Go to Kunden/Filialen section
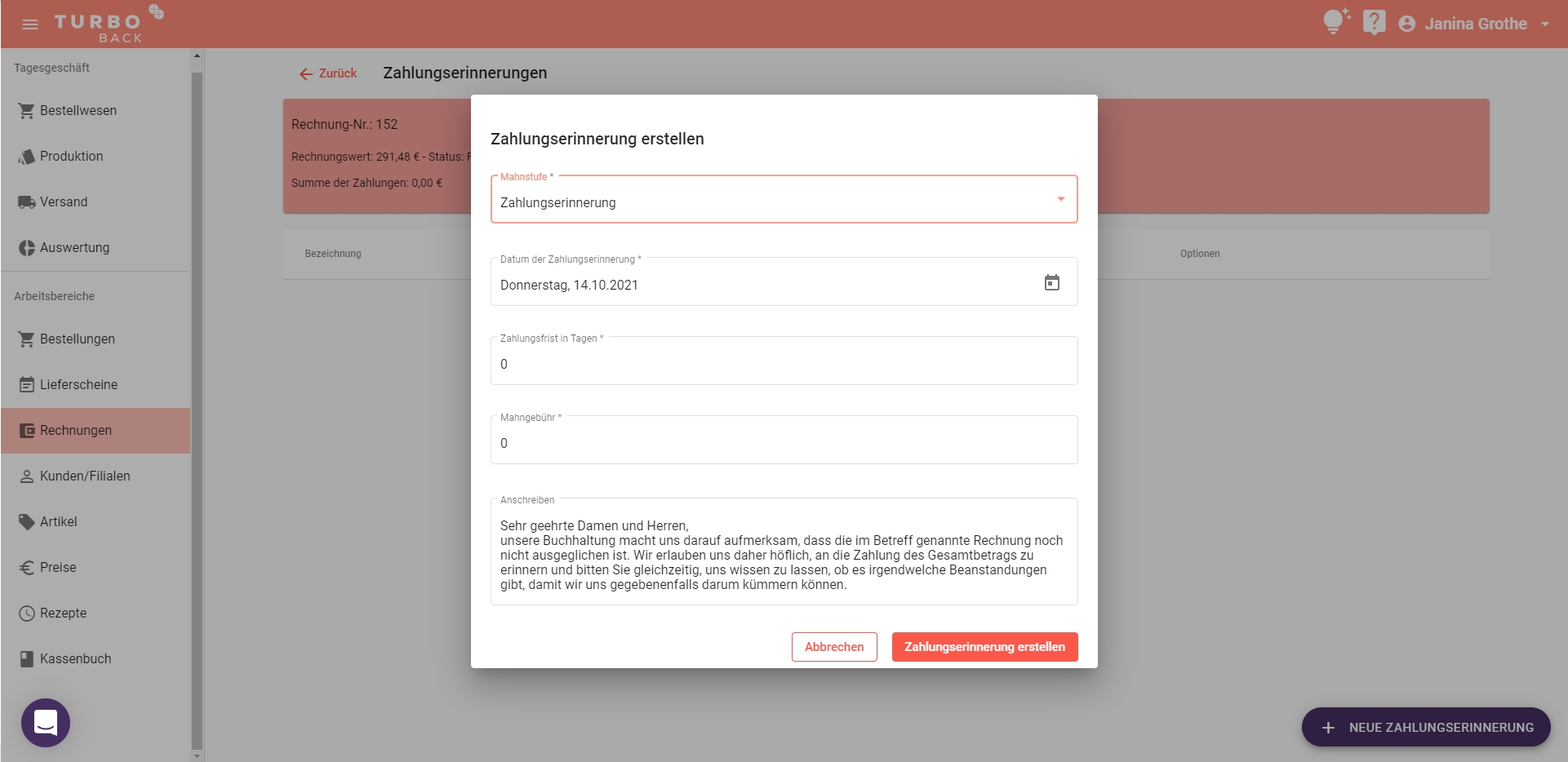Viewport: 1568px width, 762px height. 85,476
